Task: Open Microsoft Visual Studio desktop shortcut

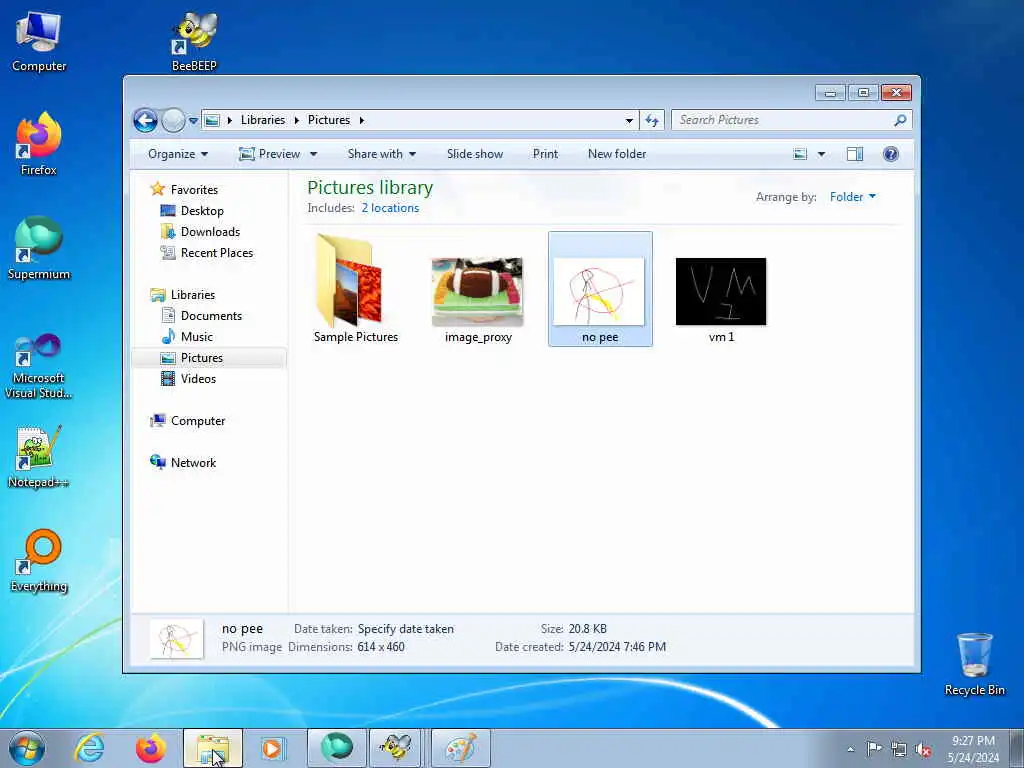Action: coord(39,366)
